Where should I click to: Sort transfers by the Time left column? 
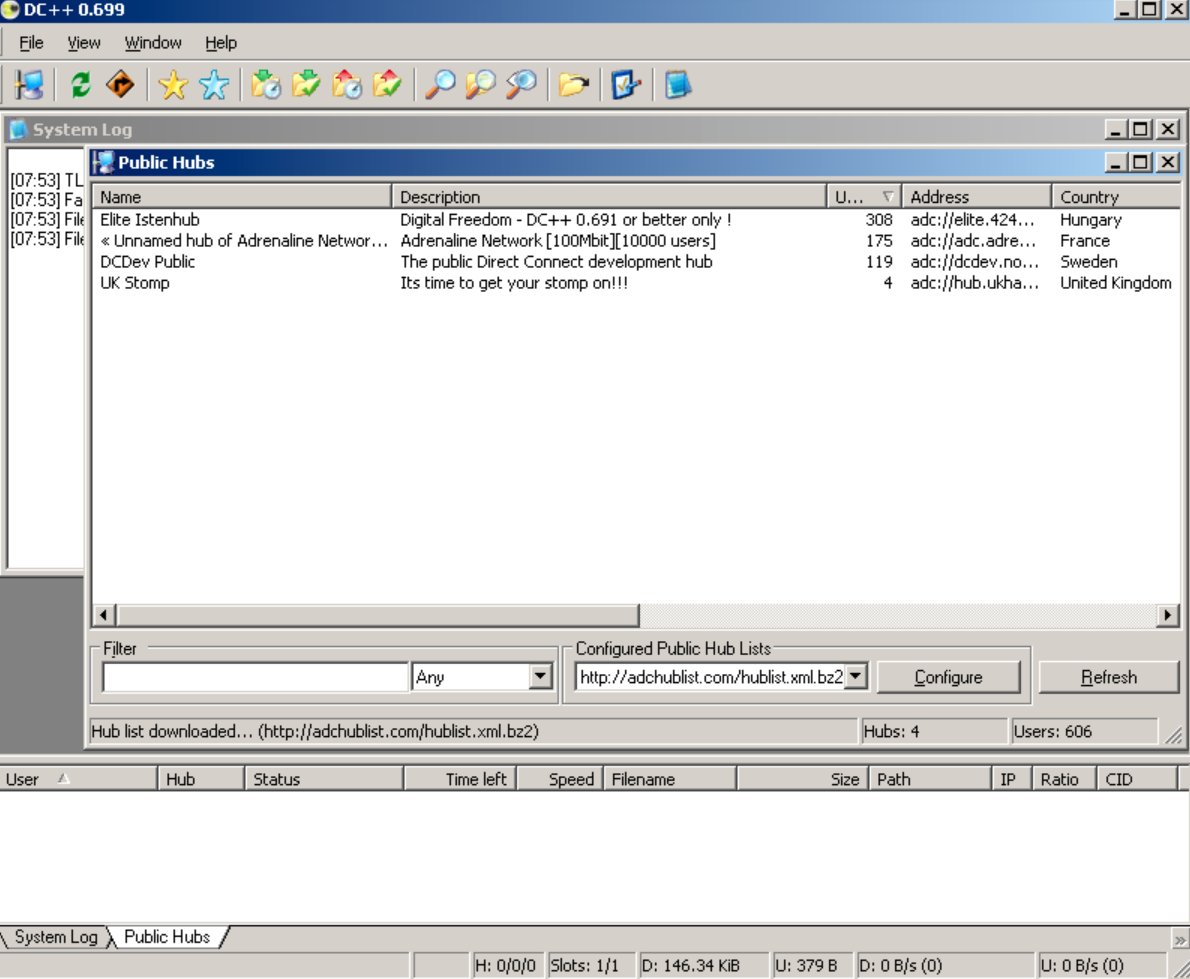pos(460,779)
